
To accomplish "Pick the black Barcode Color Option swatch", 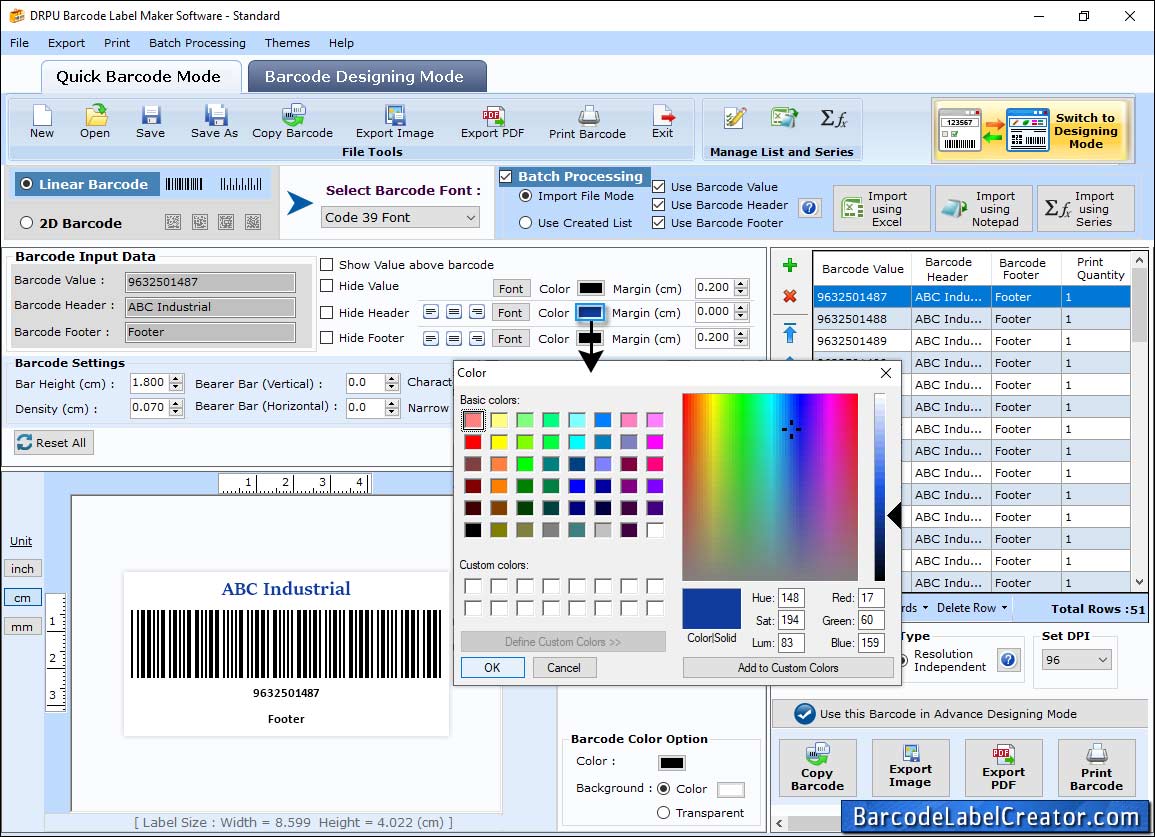I will 672,763.
